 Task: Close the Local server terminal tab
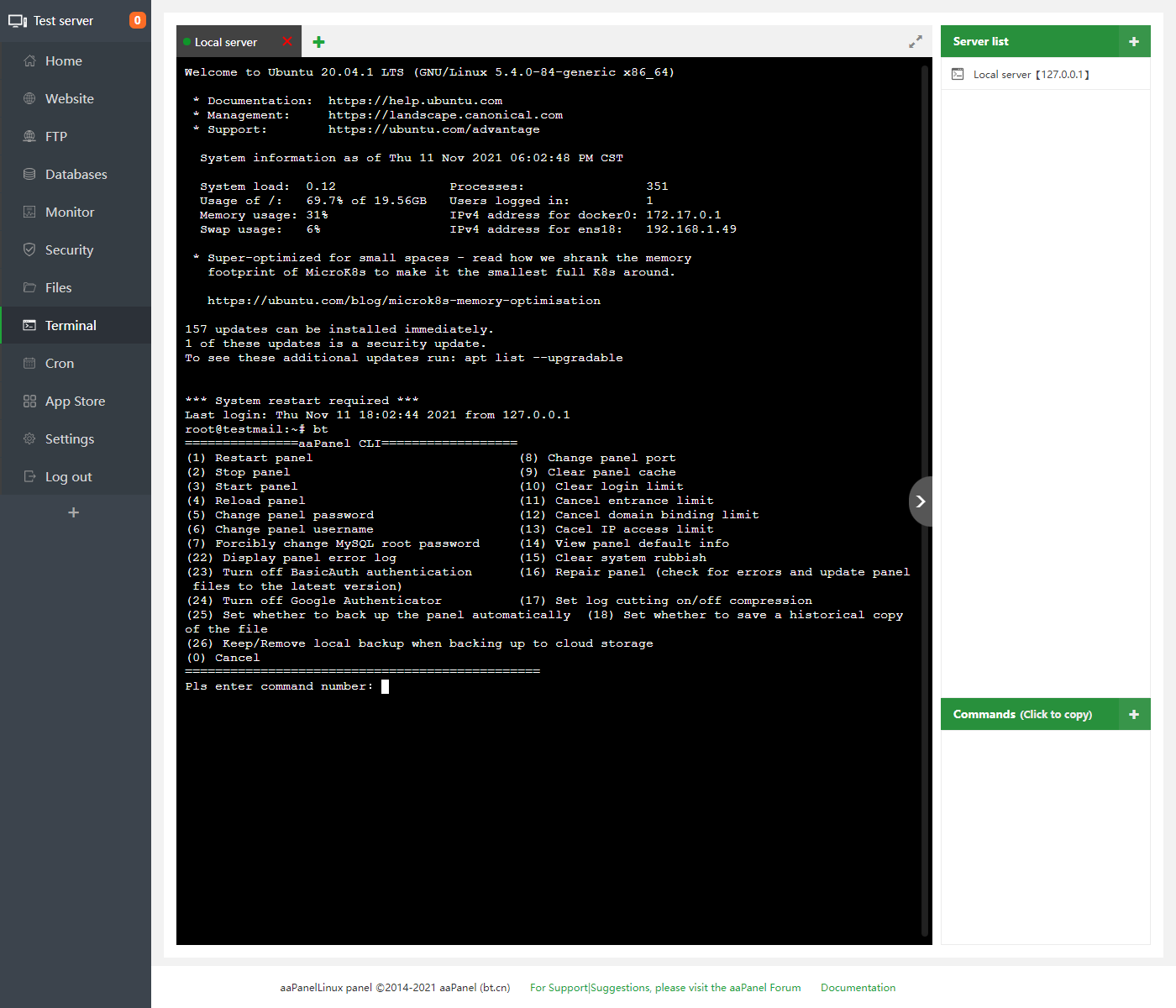[x=288, y=42]
